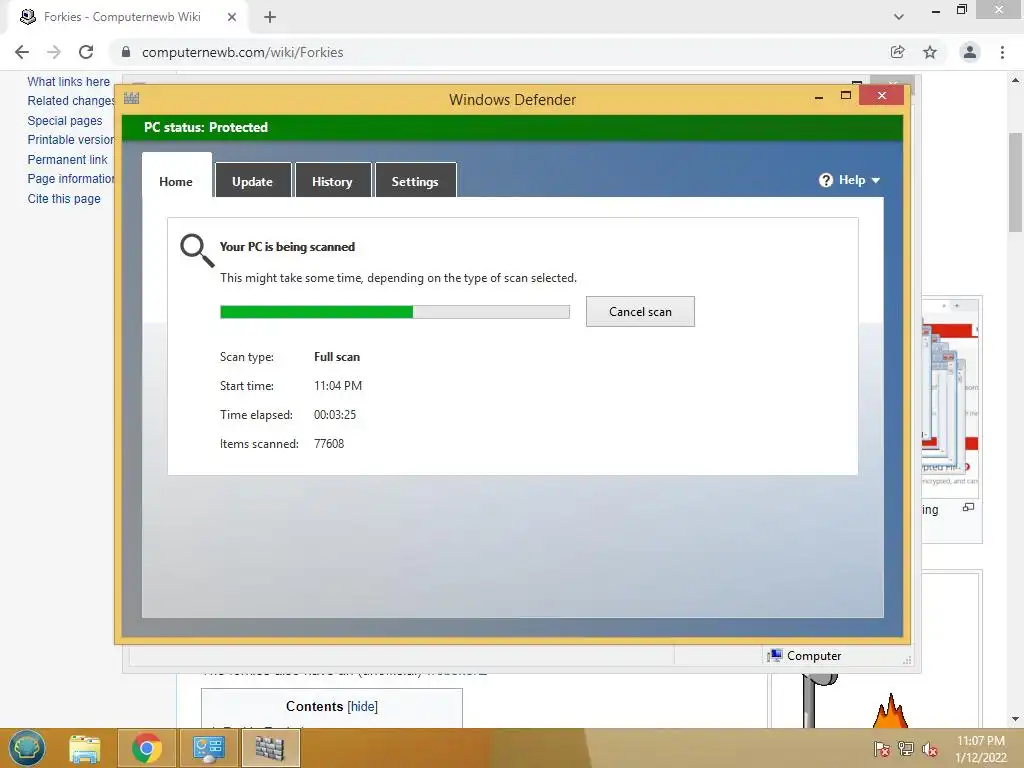The height and width of the screenshot is (768, 1024).
Task: Open the Chrome profile avatar
Action: 970,52
